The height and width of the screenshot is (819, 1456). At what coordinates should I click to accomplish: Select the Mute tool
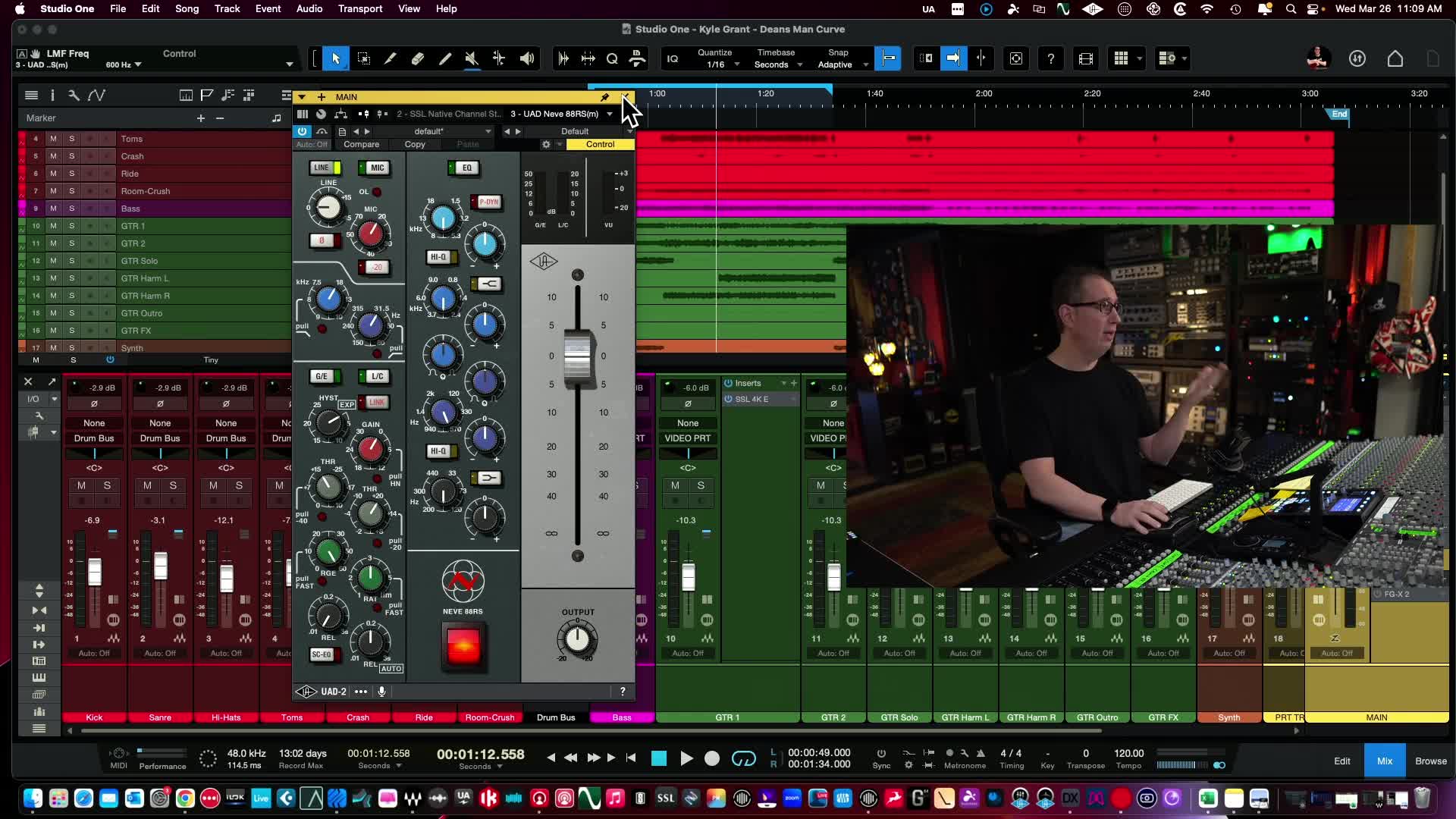pyautogui.click(x=472, y=58)
